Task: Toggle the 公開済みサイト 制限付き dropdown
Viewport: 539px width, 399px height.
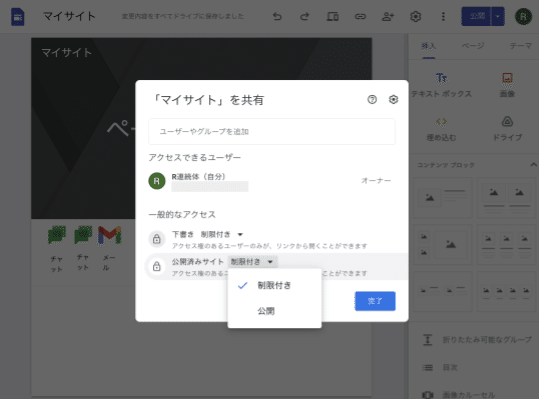Action: [252, 262]
